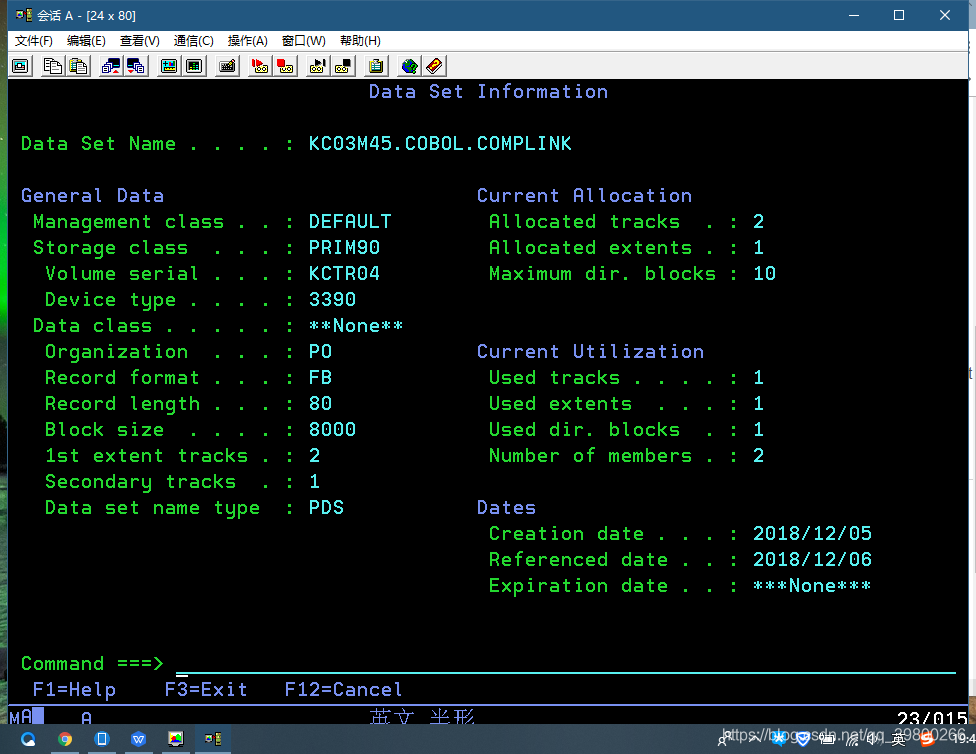The width and height of the screenshot is (976, 754).
Task: Open the question mark Help book icon
Action: [x=434, y=66]
